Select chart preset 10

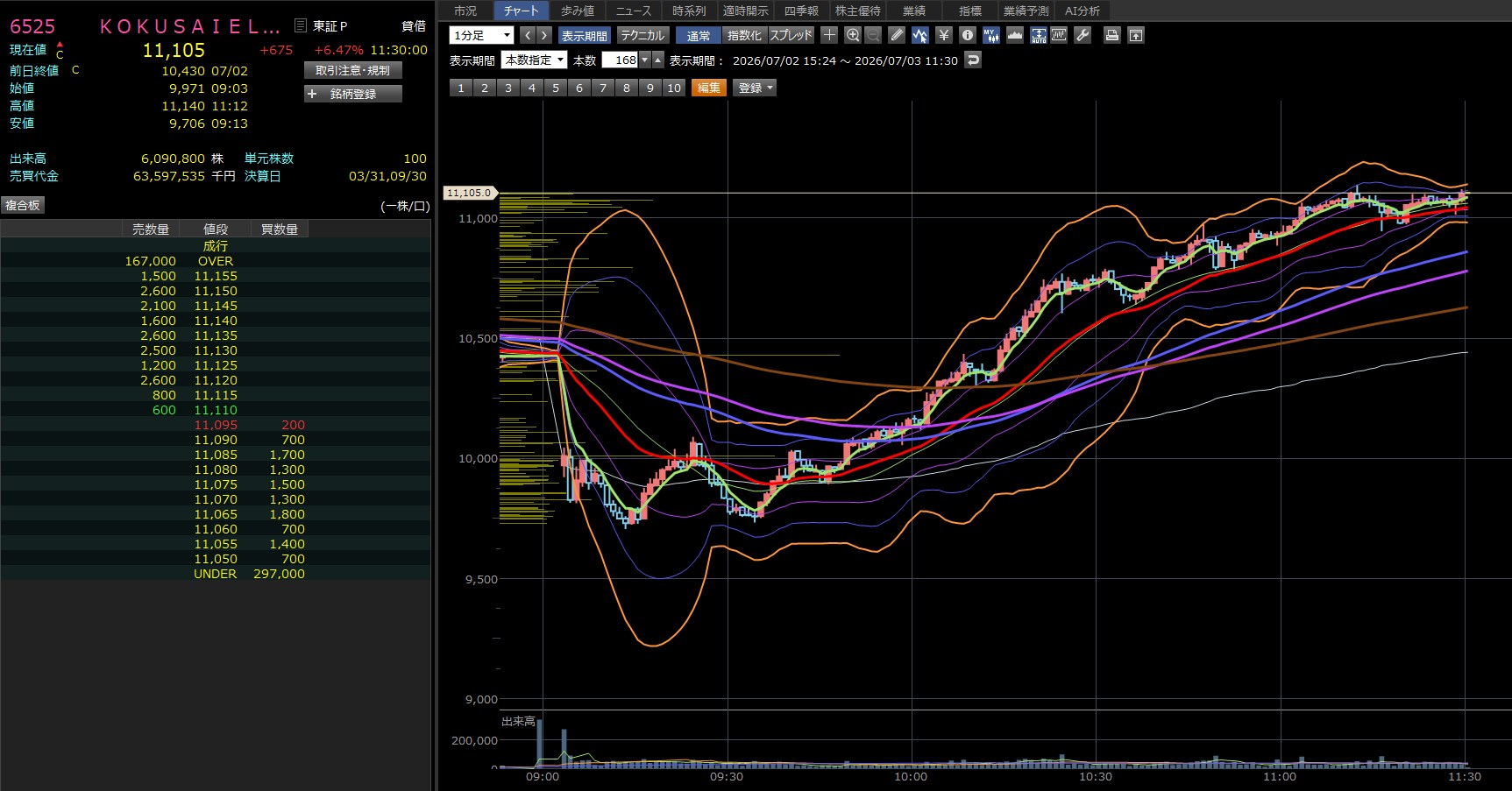674,88
